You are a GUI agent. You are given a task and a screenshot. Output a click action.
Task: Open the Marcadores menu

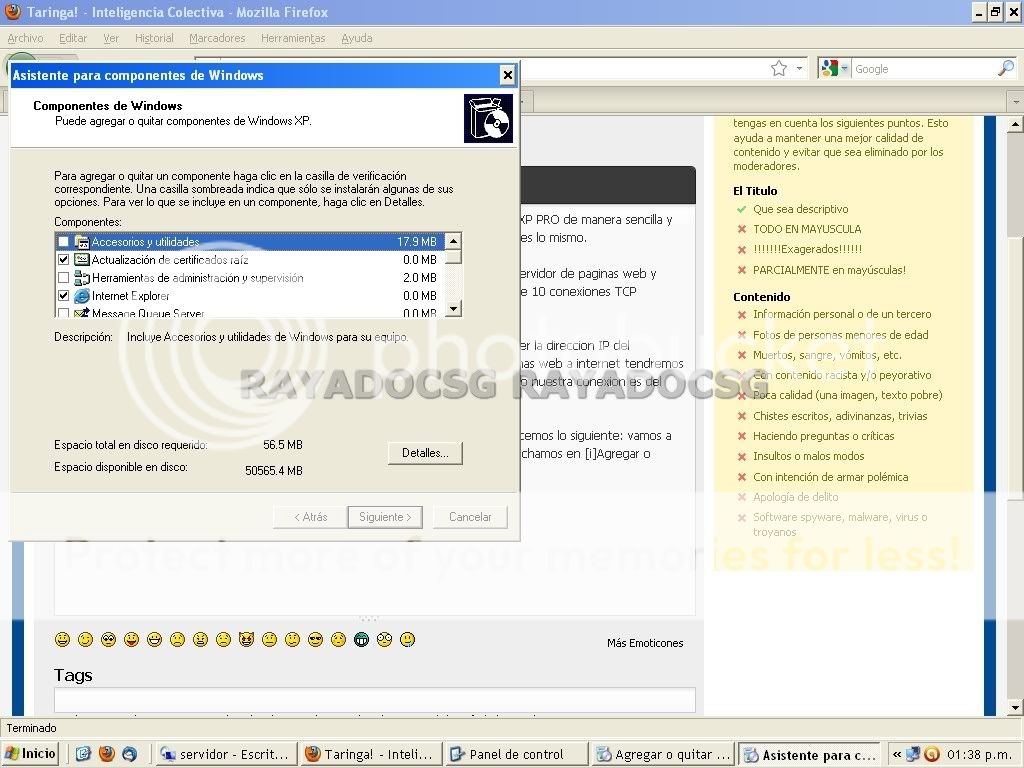coord(217,38)
